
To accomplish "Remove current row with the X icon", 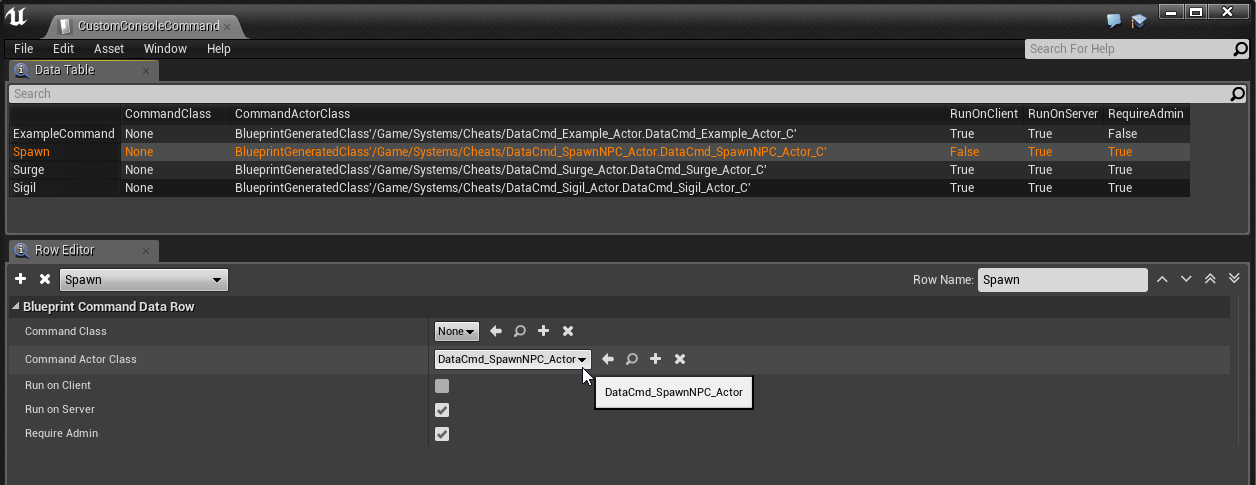I will [45, 280].
